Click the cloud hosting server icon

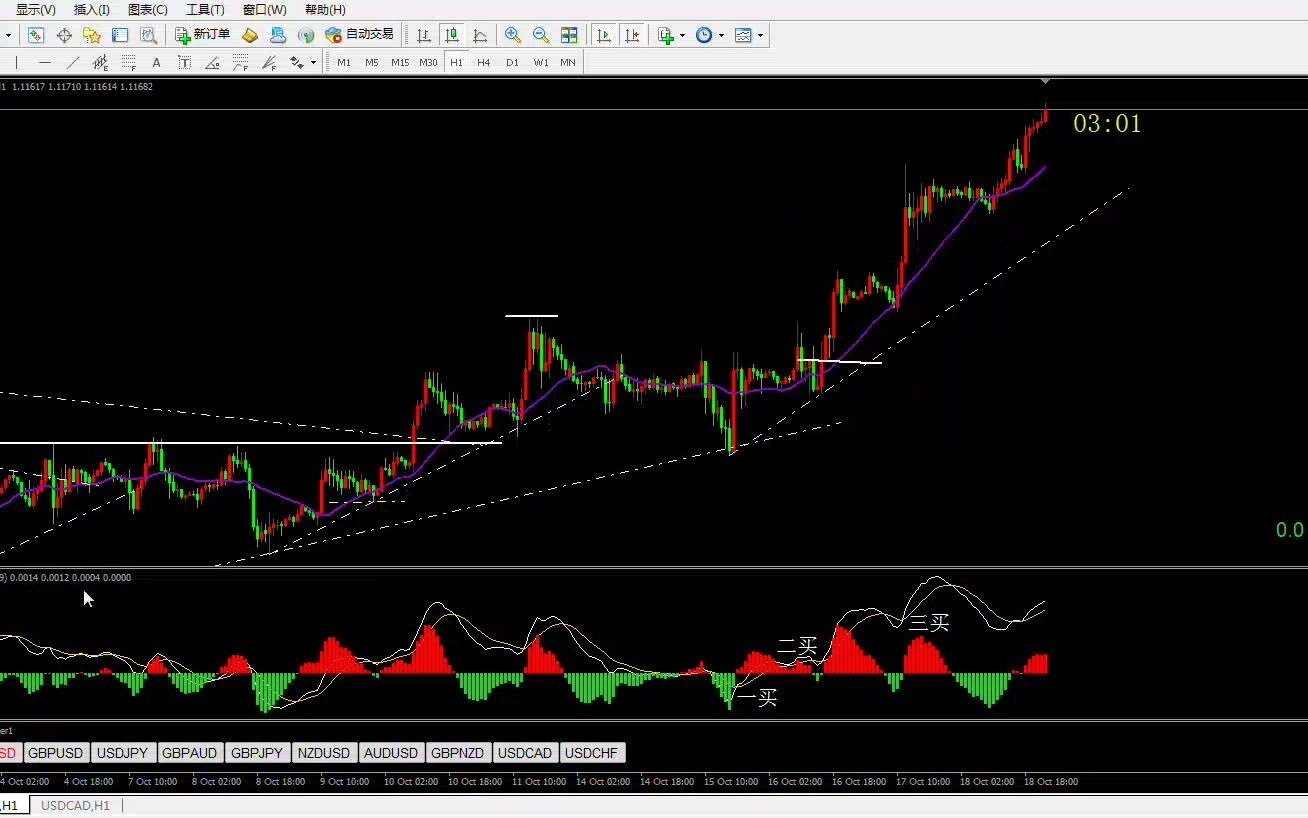(x=278, y=35)
